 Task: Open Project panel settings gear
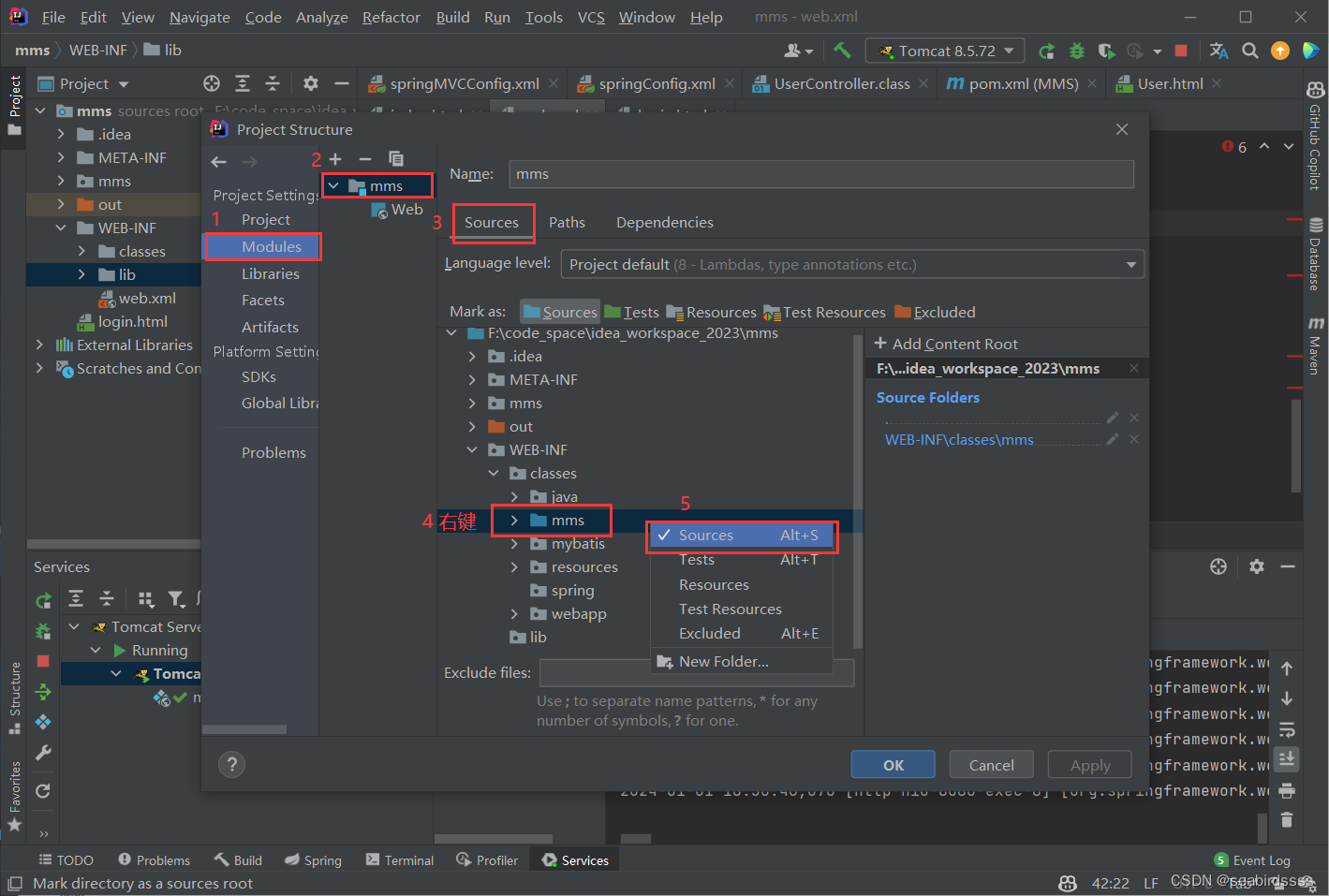point(311,83)
